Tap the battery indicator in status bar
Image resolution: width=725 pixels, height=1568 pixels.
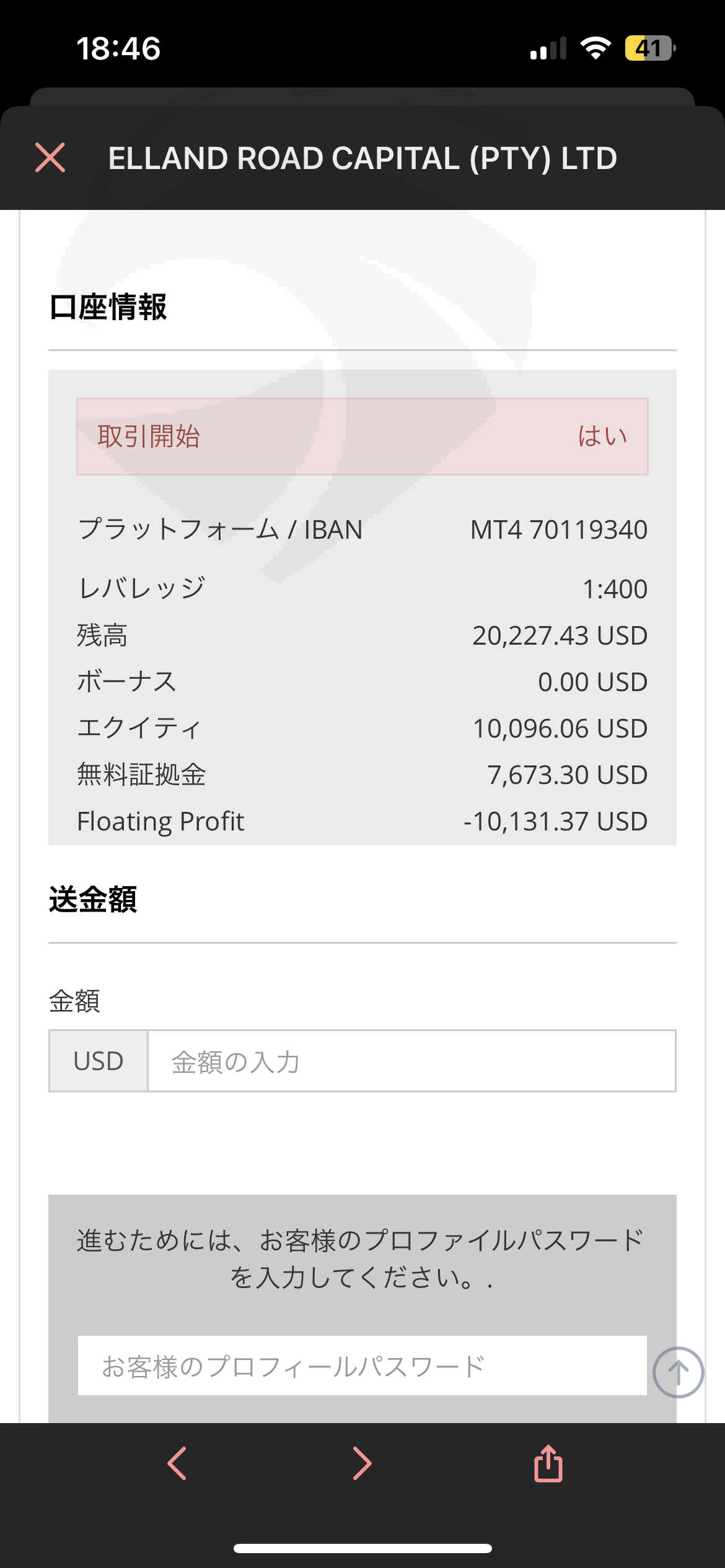pyautogui.click(x=649, y=48)
